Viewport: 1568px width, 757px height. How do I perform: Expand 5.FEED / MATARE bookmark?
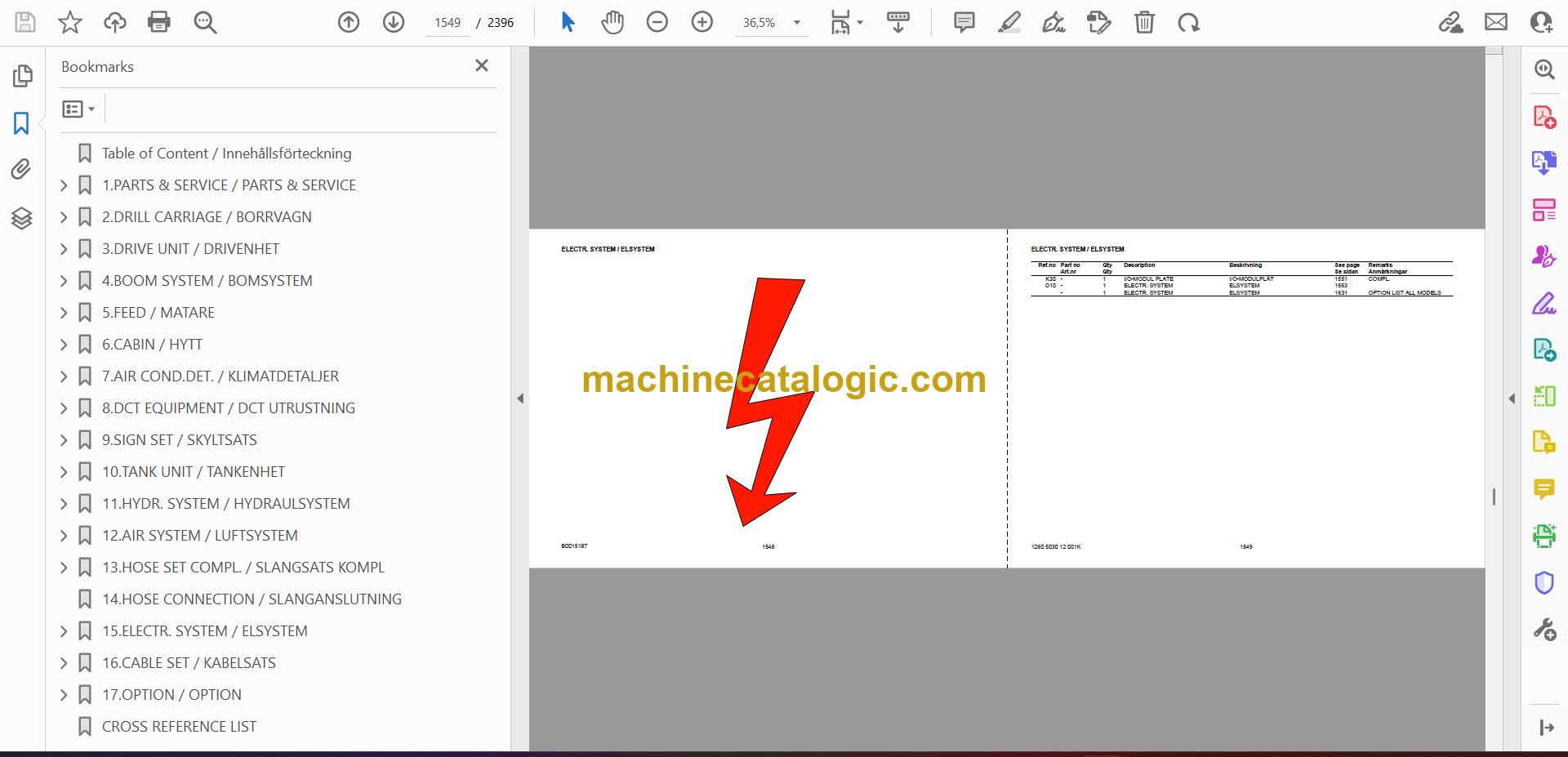[x=64, y=313]
